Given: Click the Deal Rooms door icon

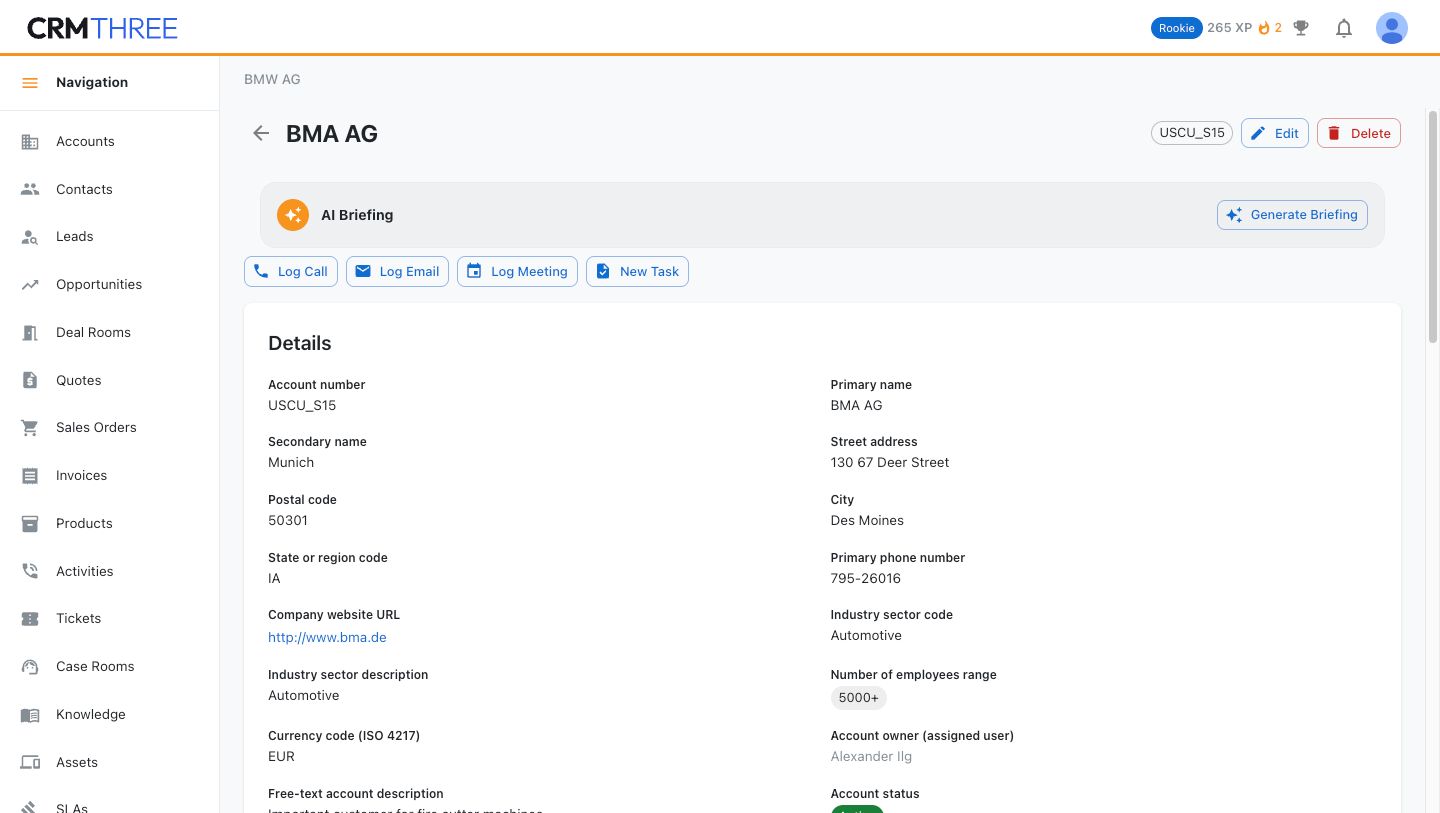Looking at the screenshot, I should (30, 333).
